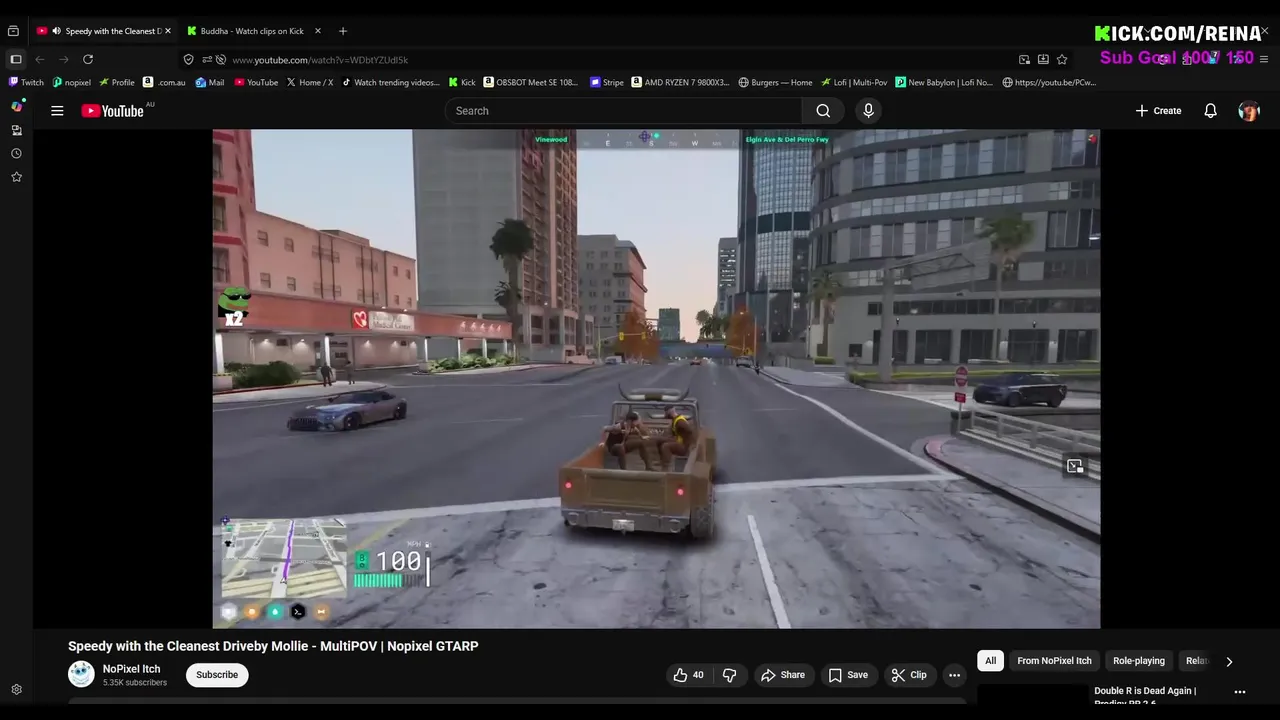Open the Kick bookmark
Screen dimensions: 1280x720
[x=462, y=83]
